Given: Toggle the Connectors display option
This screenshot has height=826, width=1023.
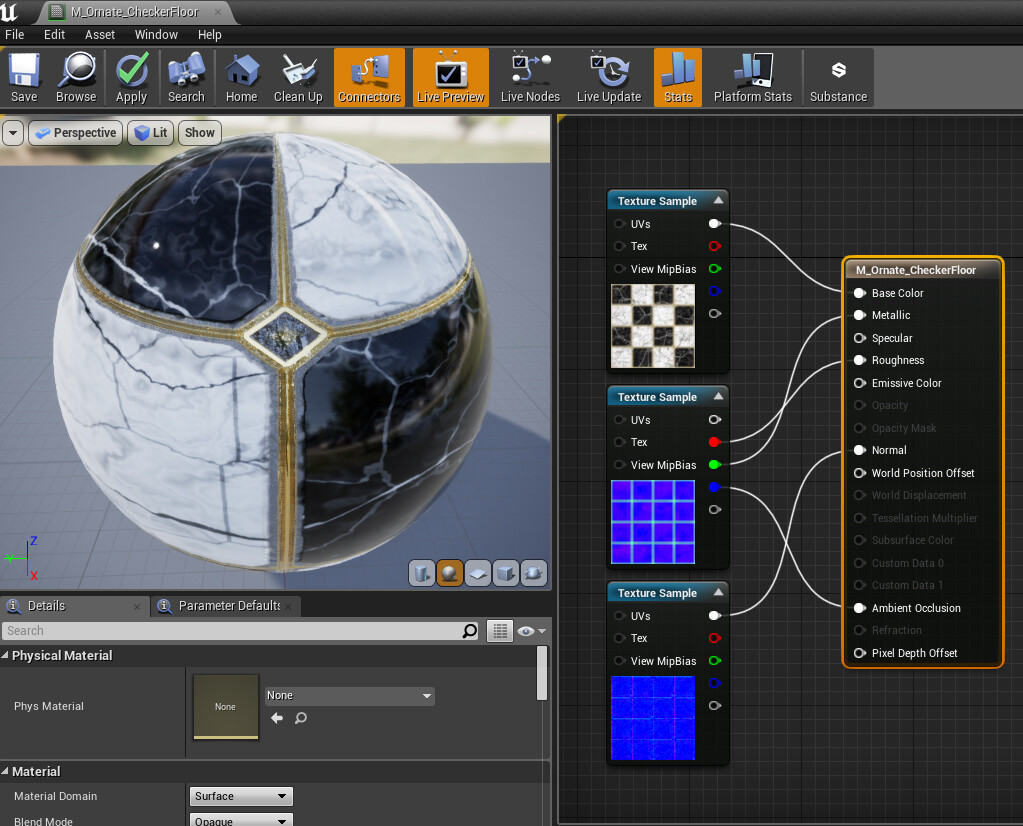Looking at the screenshot, I should pyautogui.click(x=369, y=78).
